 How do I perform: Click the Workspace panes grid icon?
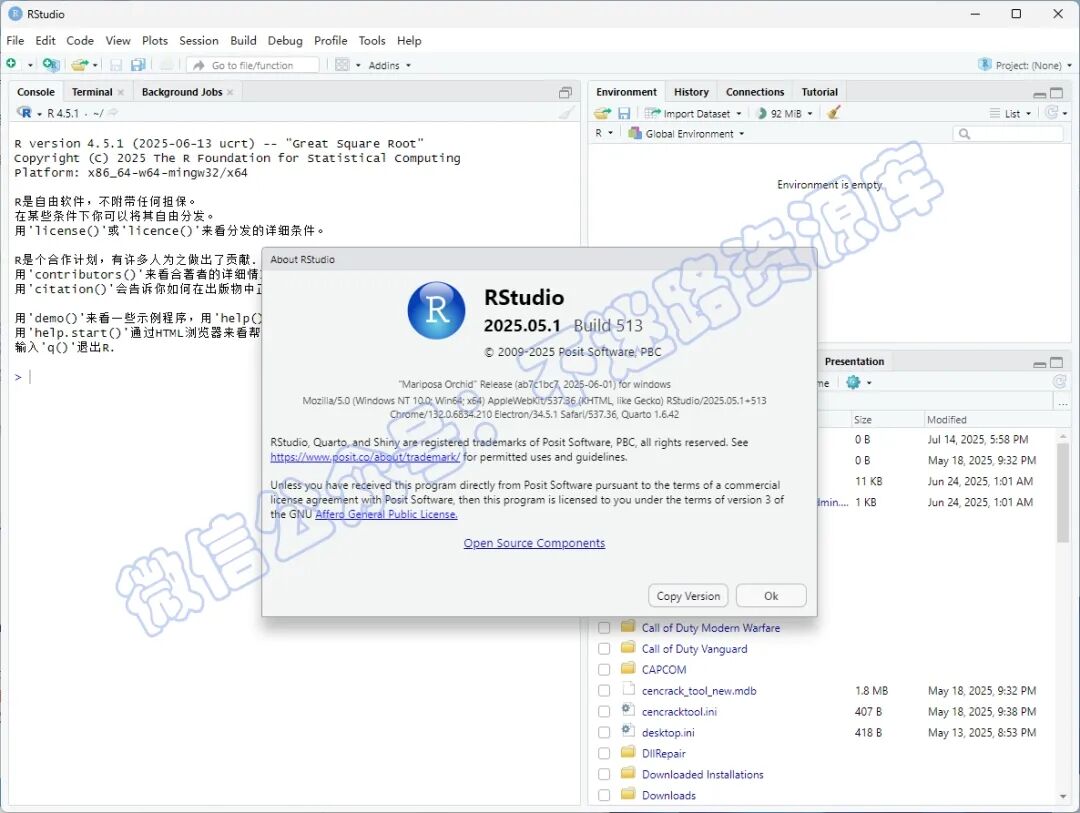(342, 65)
